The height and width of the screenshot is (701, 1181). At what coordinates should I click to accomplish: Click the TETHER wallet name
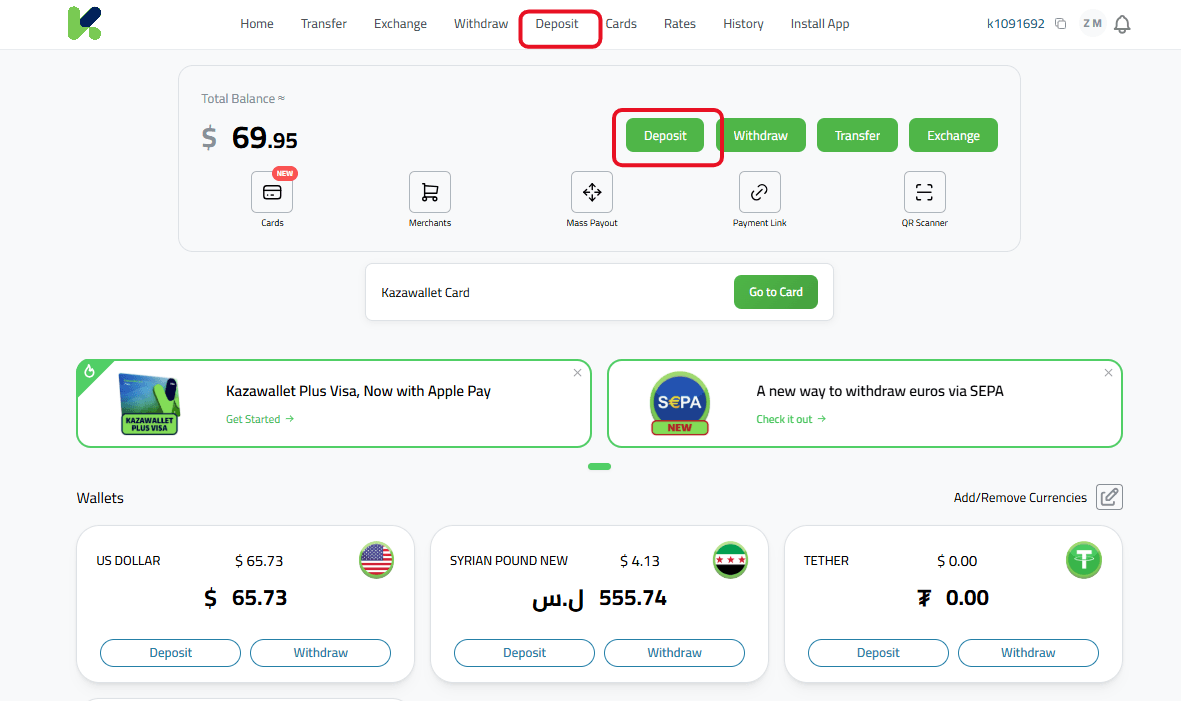coord(826,561)
